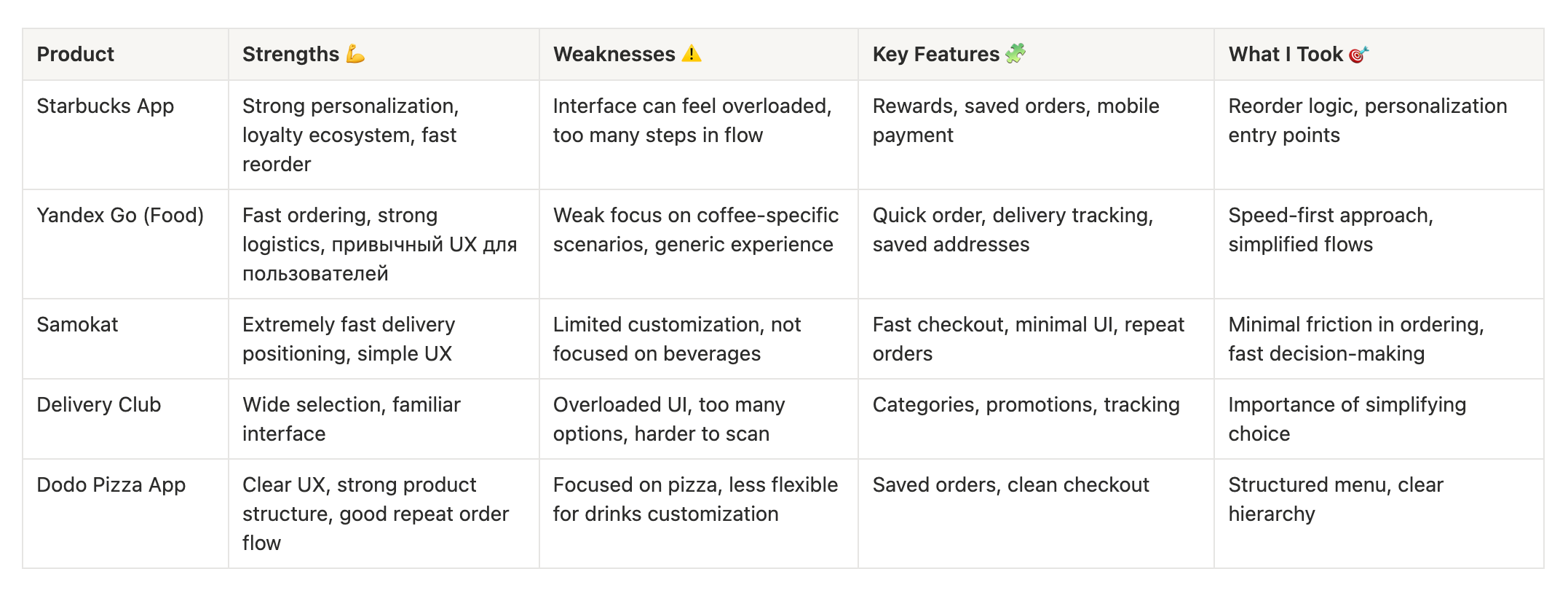Screen dimensions: 1568x593
Task: Click the warning sign emoji beside Weaknesses
Action: tap(692, 54)
